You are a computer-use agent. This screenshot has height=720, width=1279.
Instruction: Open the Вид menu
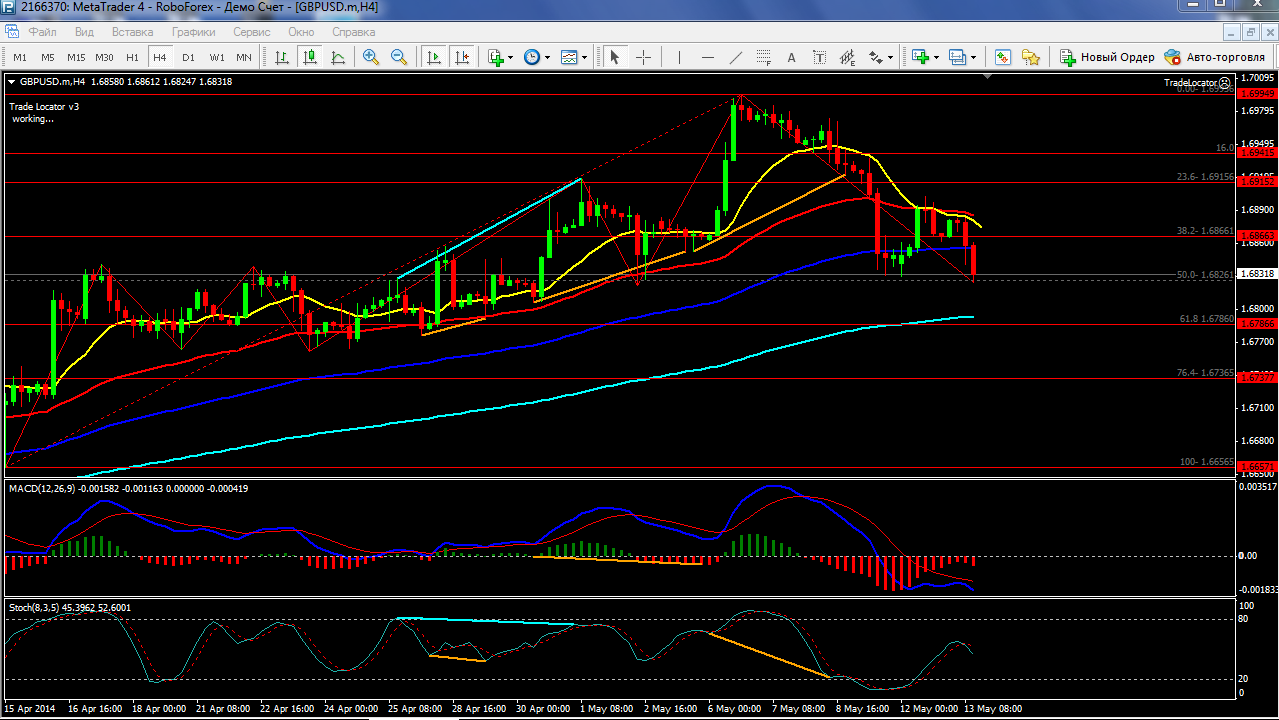point(84,31)
